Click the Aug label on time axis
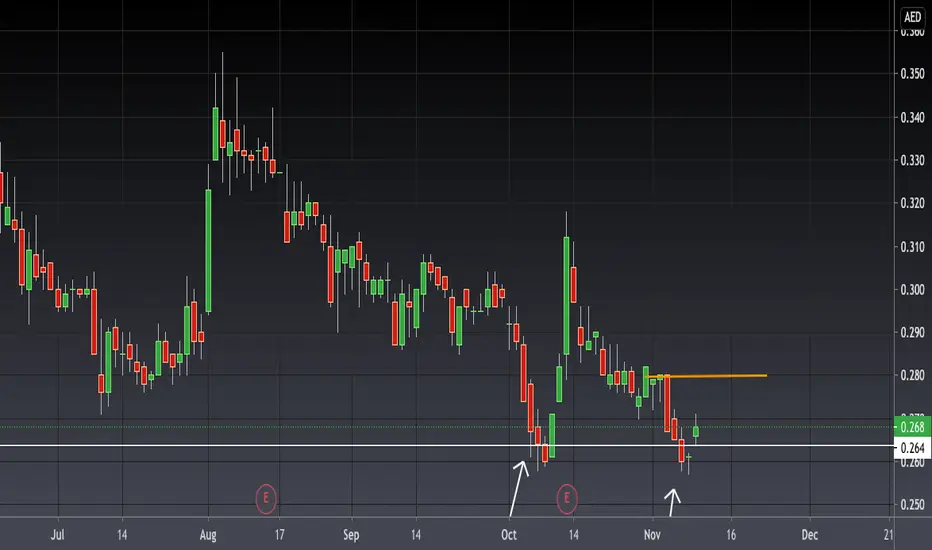932x550 pixels. pos(208,535)
